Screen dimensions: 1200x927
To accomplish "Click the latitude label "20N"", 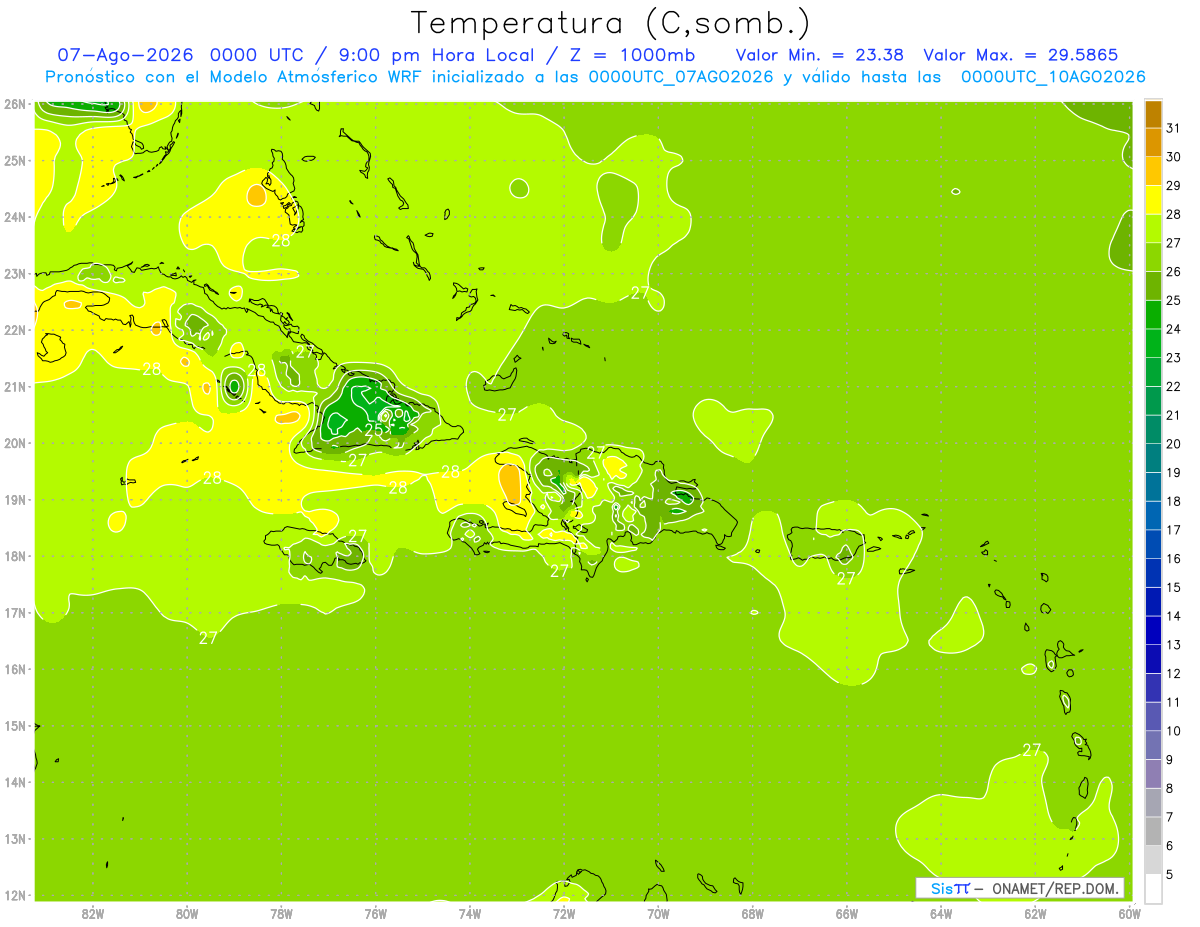I will click(15, 443).
